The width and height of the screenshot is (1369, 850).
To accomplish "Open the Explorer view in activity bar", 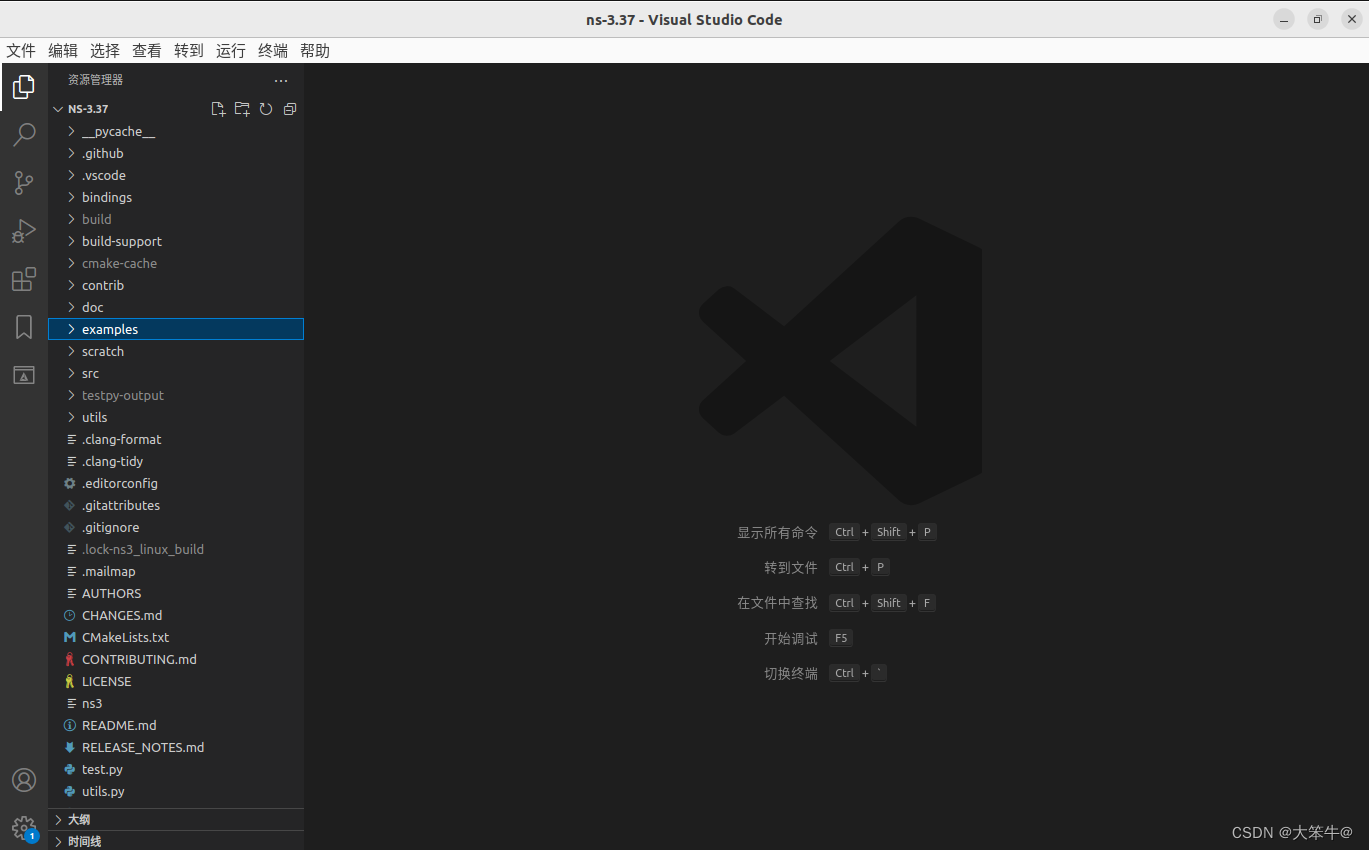I will click(x=24, y=87).
